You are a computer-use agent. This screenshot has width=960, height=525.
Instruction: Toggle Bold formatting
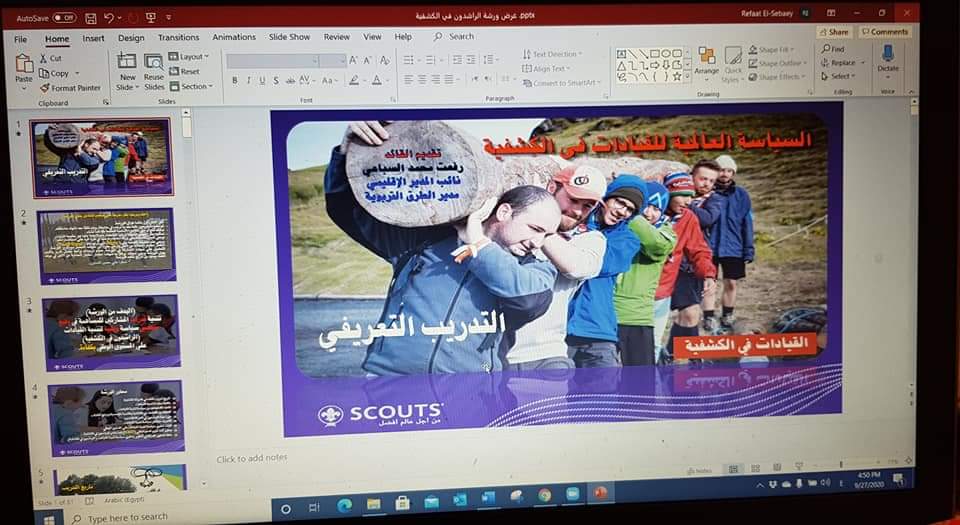(x=234, y=80)
